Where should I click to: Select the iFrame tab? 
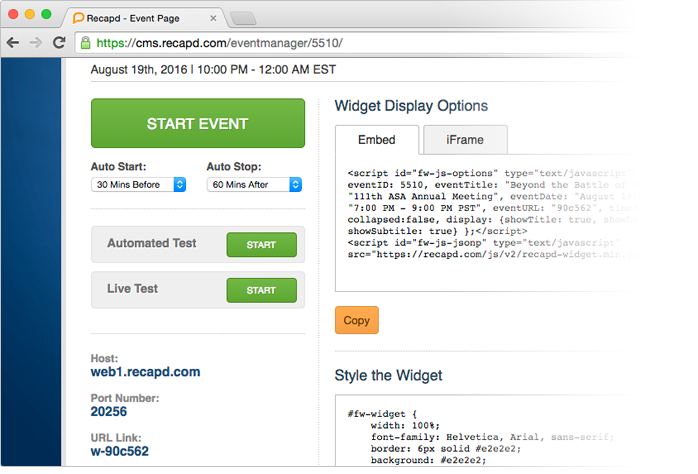pos(465,140)
